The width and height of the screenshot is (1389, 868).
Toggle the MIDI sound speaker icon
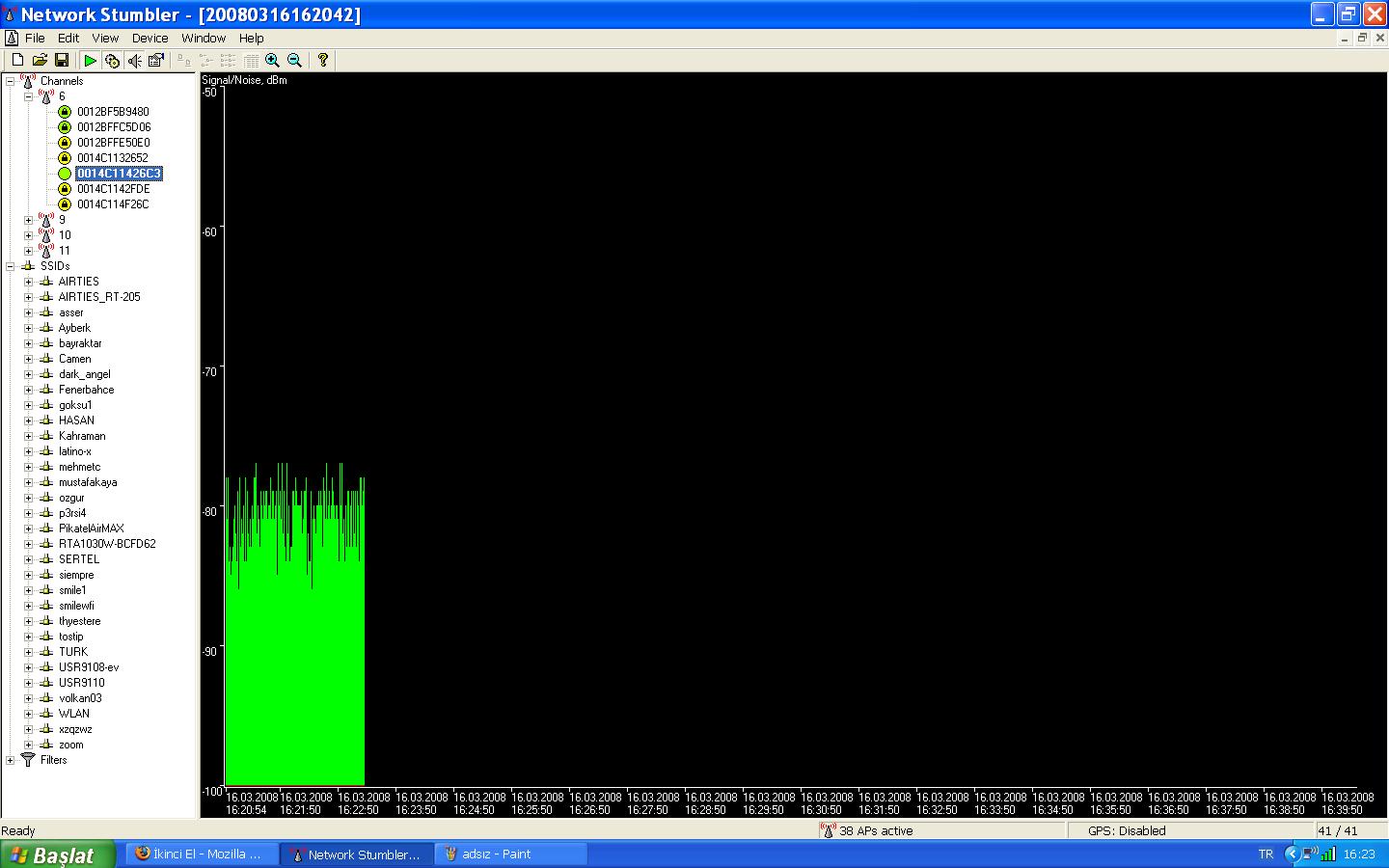(134, 60)
